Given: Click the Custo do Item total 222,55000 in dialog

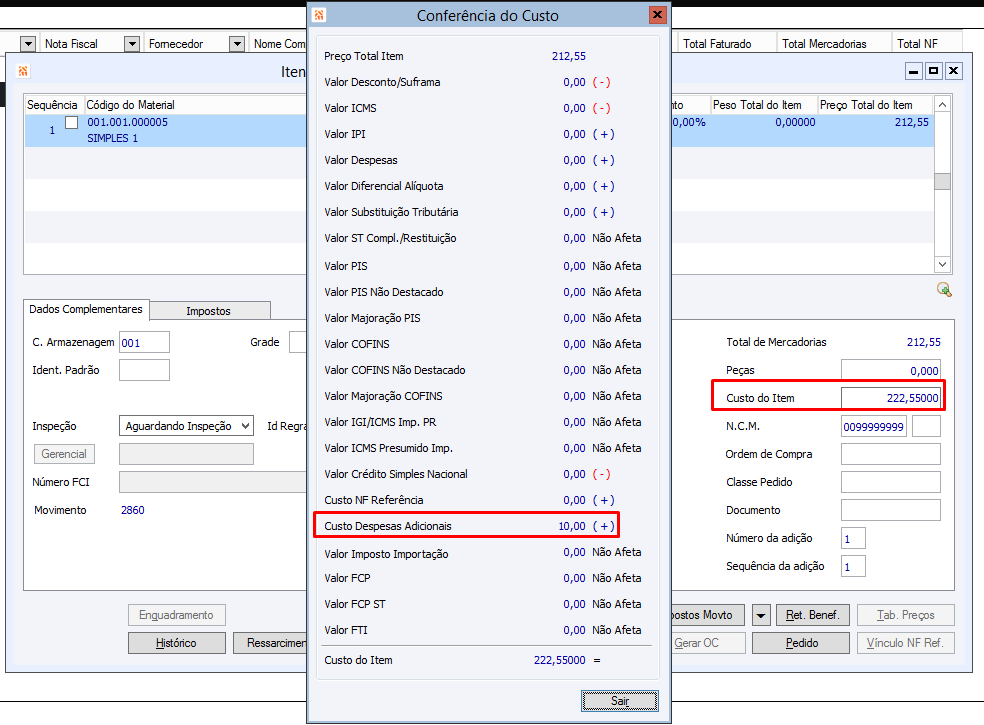Looking at the screenshot, I should pos(559,660).
